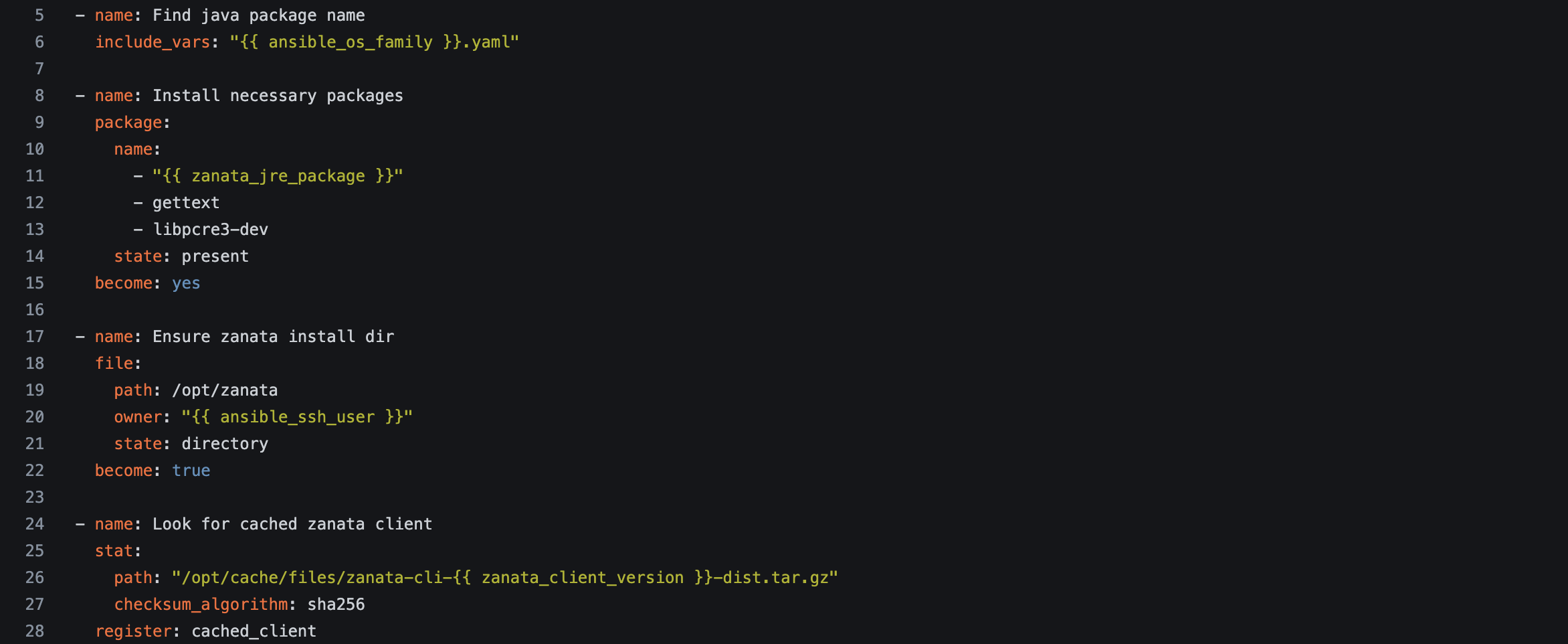Click line number 28 in the gutter
This screenshot has width=1568, height=644.
click(x=35, y=631)
